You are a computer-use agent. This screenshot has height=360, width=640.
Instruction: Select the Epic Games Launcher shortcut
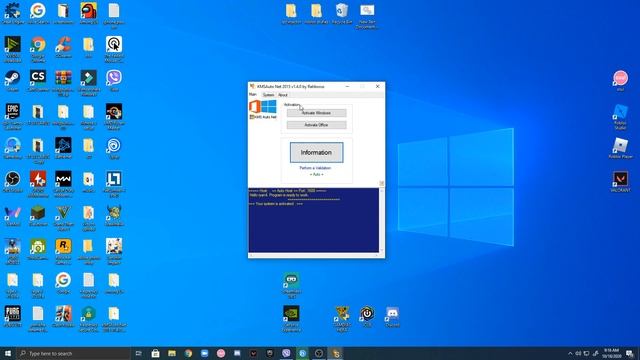click(x=13, y=116)
